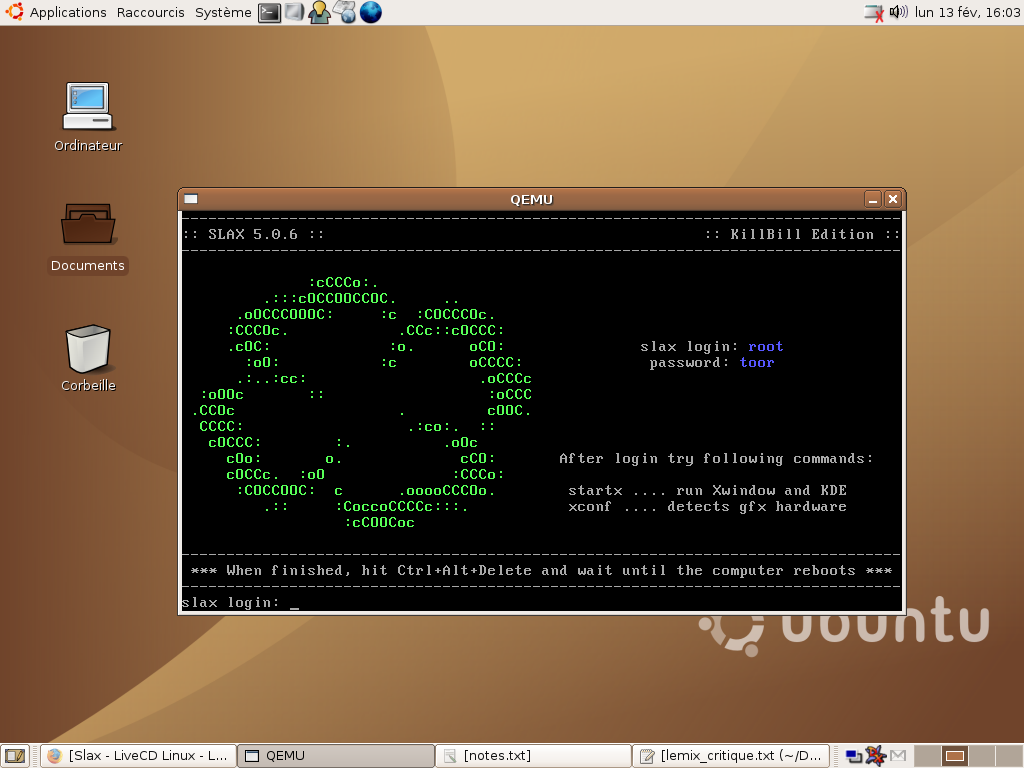Click the slax login prompt in QEMU
The image size is (1024, 768).
point(240,603)
